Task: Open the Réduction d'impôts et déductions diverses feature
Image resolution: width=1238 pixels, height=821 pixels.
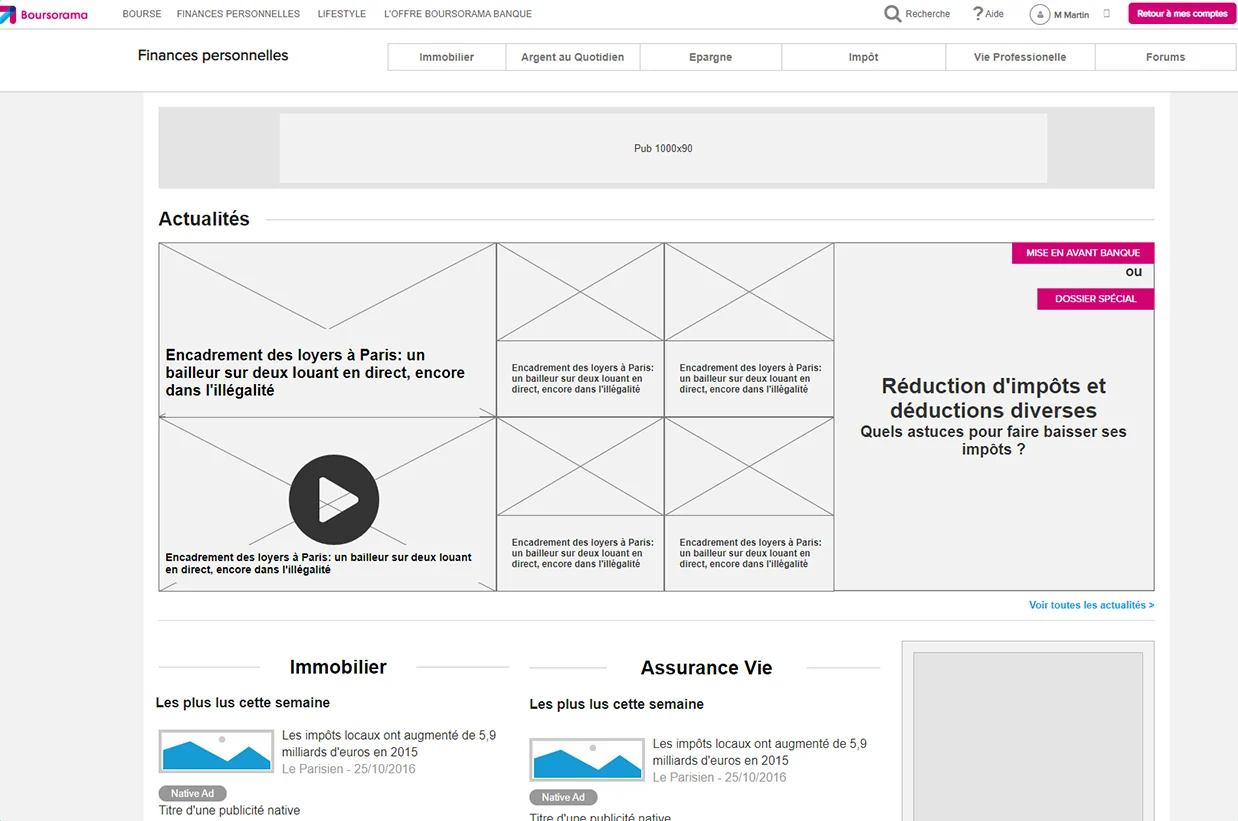Action: point(994,398)
